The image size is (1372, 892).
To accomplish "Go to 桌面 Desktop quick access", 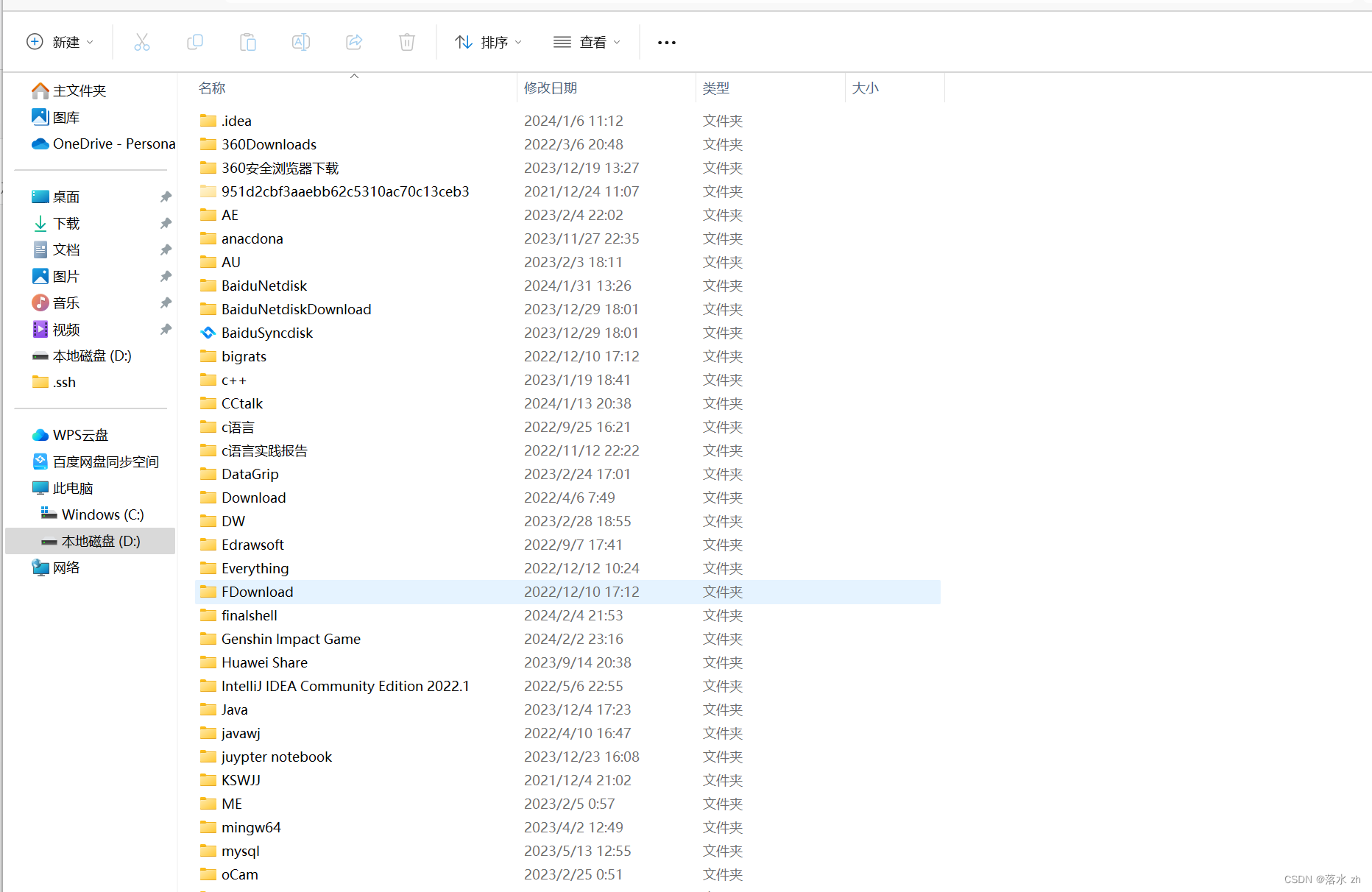I will pos(56,197).
